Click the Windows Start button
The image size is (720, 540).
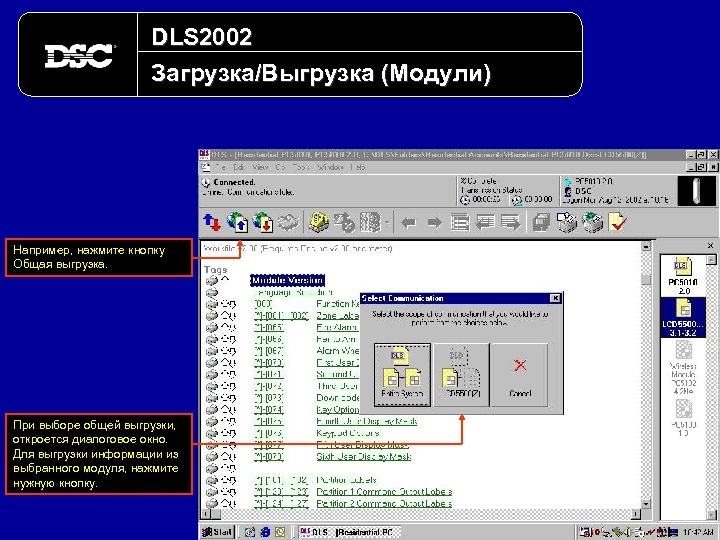point(218,532)
